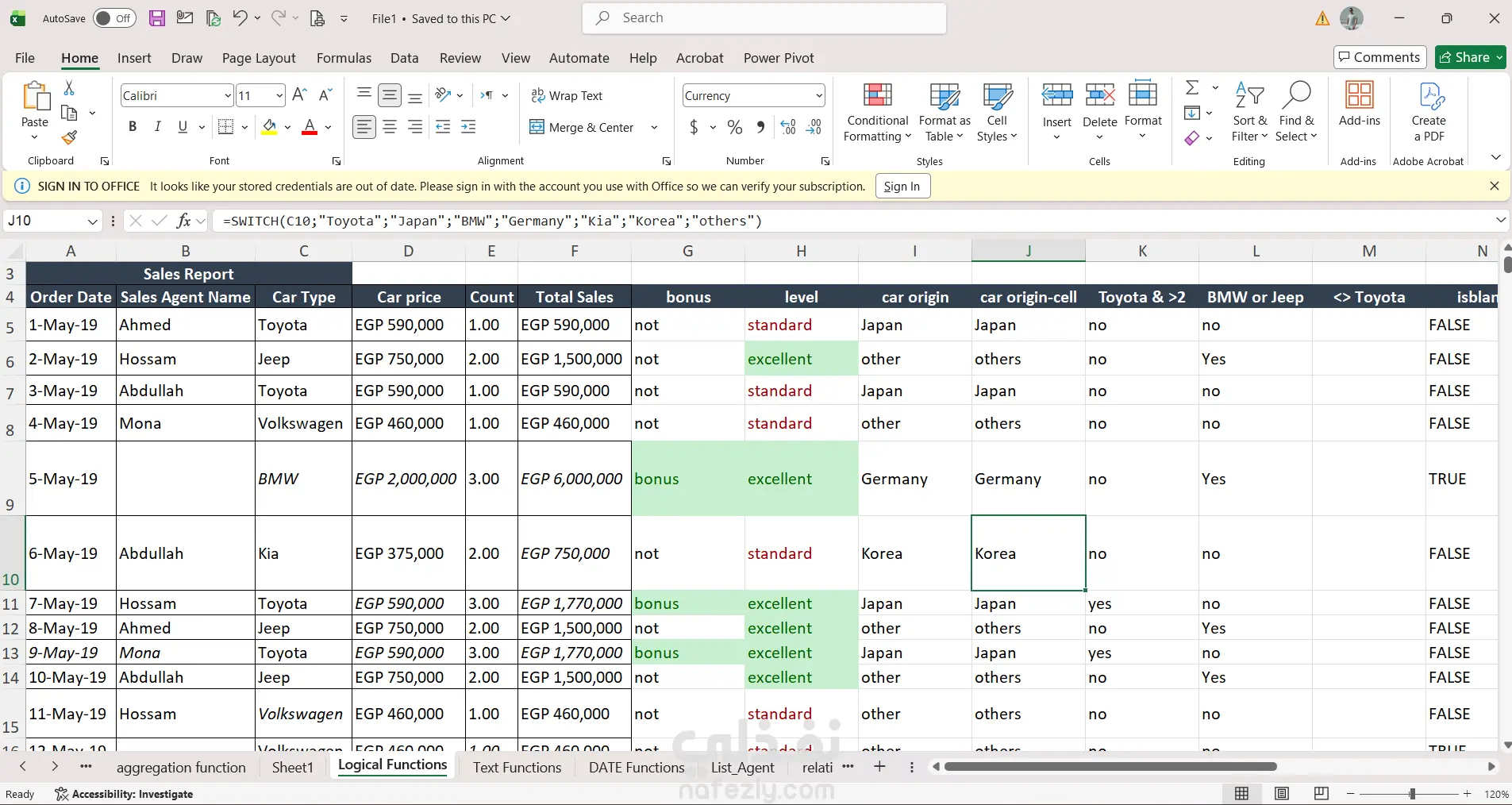
Task: Switch to the Text Functions sheet tab
Action: click(x=517, y=768)
